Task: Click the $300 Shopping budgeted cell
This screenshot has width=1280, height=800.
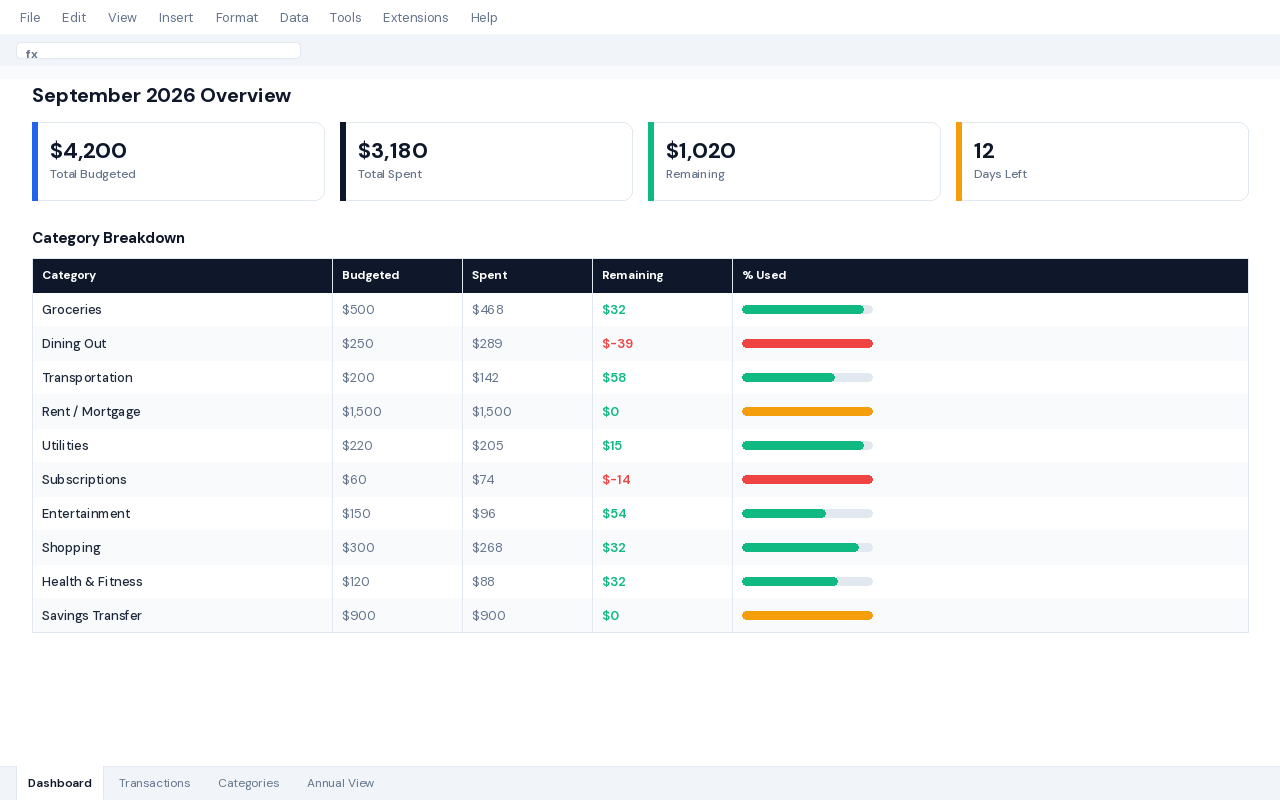Action: tap(397, 548)
